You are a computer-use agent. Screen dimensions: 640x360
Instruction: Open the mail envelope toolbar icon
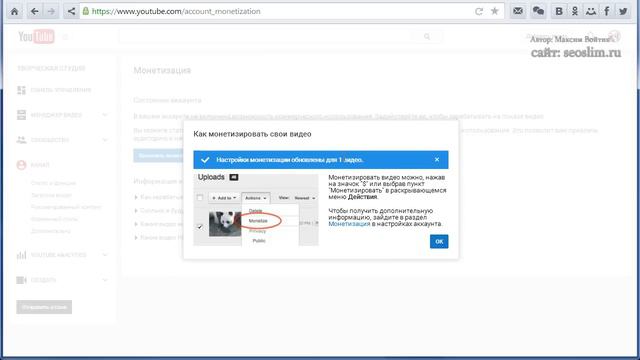point(518,11)
